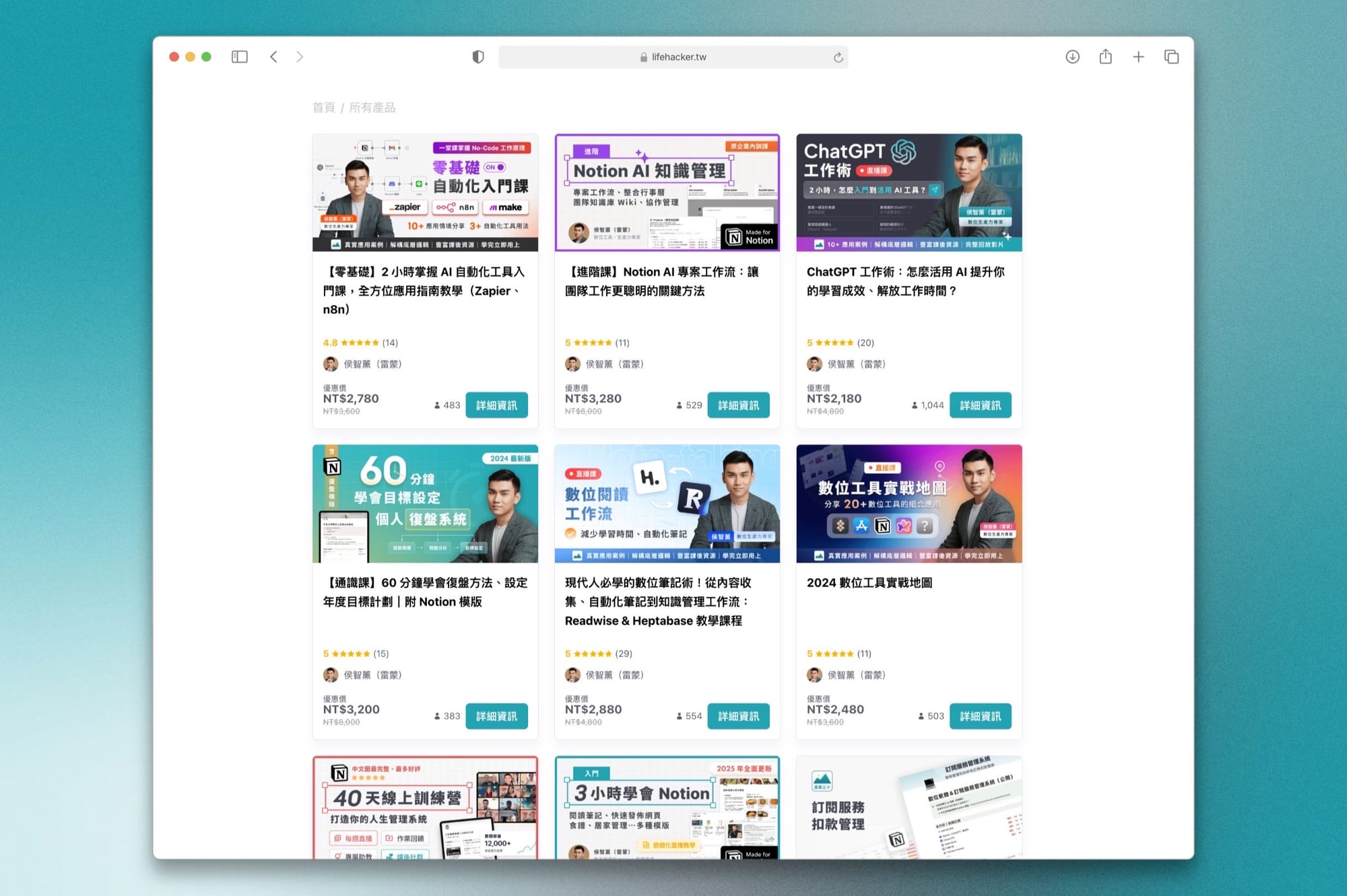Open title 現代人必學的數位筆記術
1347x896 pixels.
[x=658, y=602]
